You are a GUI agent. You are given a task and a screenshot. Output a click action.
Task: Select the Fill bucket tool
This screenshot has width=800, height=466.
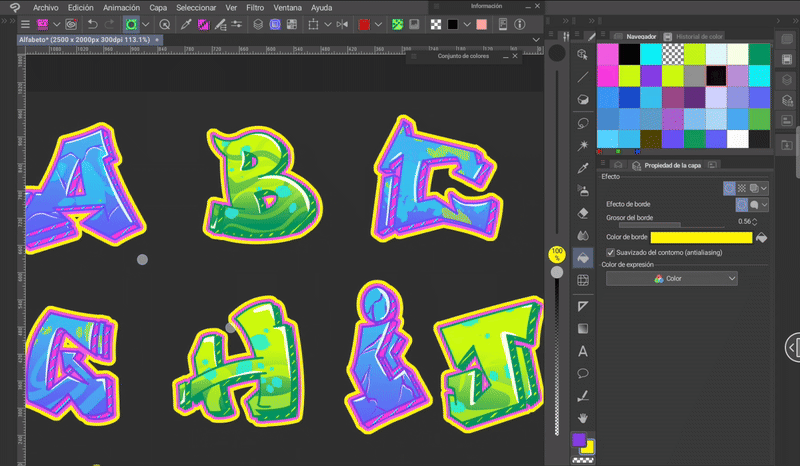coord(583,258)
